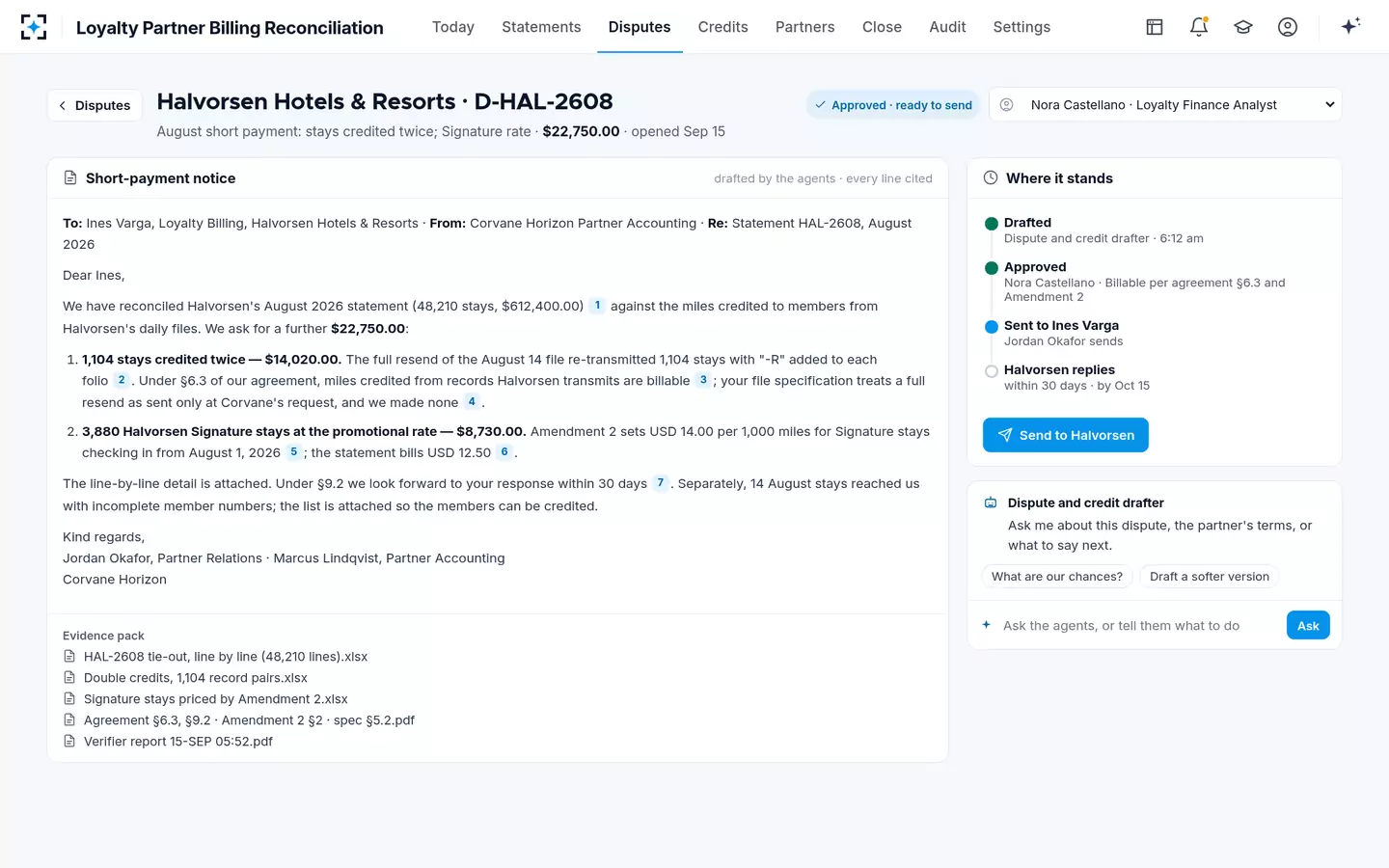Open "Verifier report 15-SEP 05:52.pdf"

pyautogui.click(x=178, y=742)
